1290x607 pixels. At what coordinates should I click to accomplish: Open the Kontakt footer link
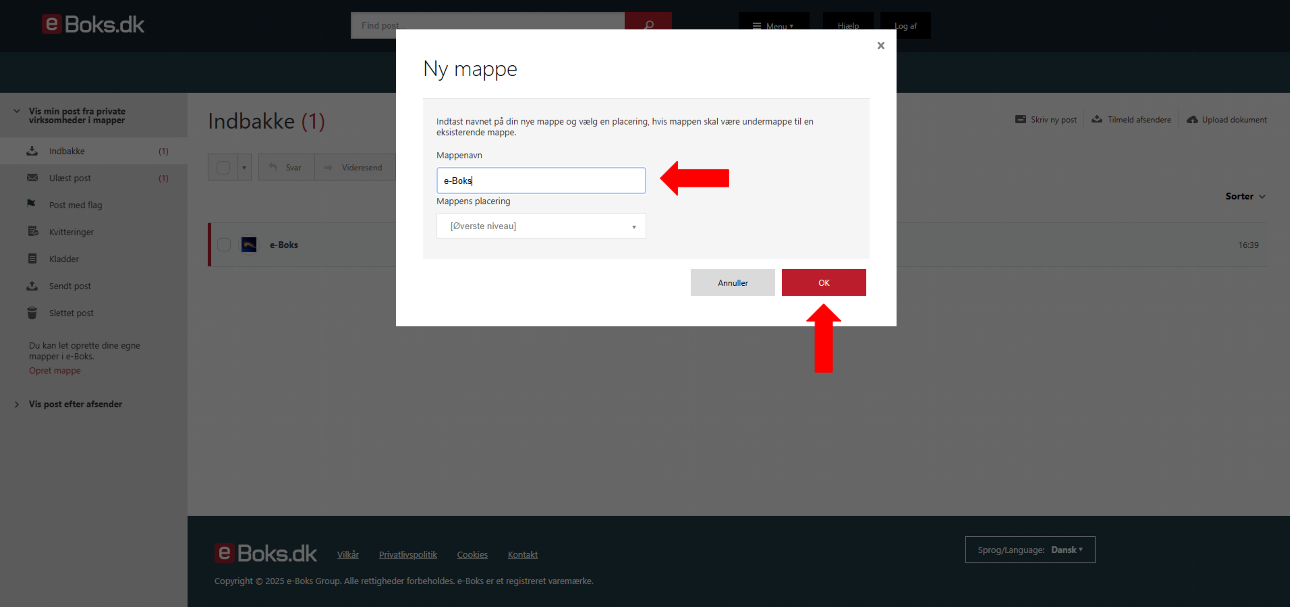coord(523,555)
